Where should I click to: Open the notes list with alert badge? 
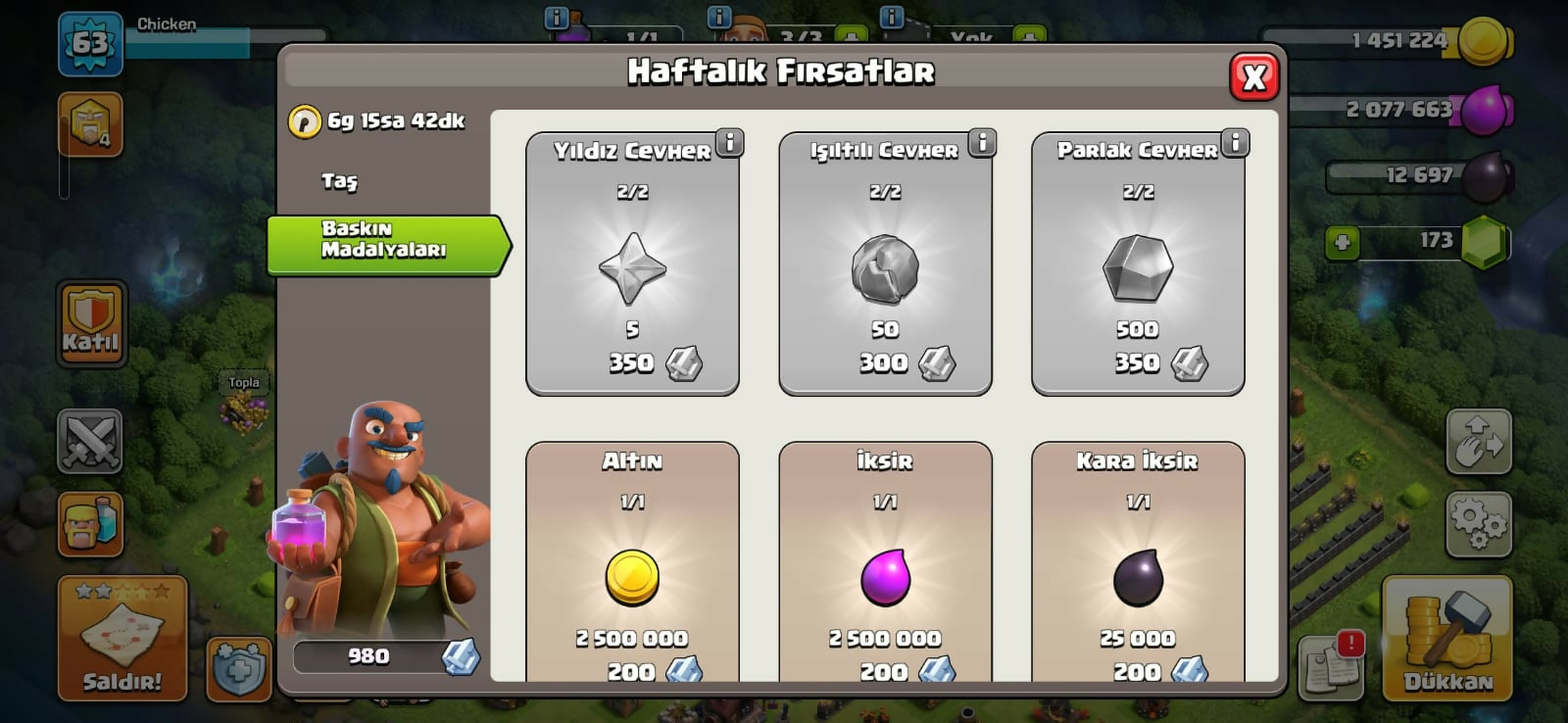click(1331, 665)
